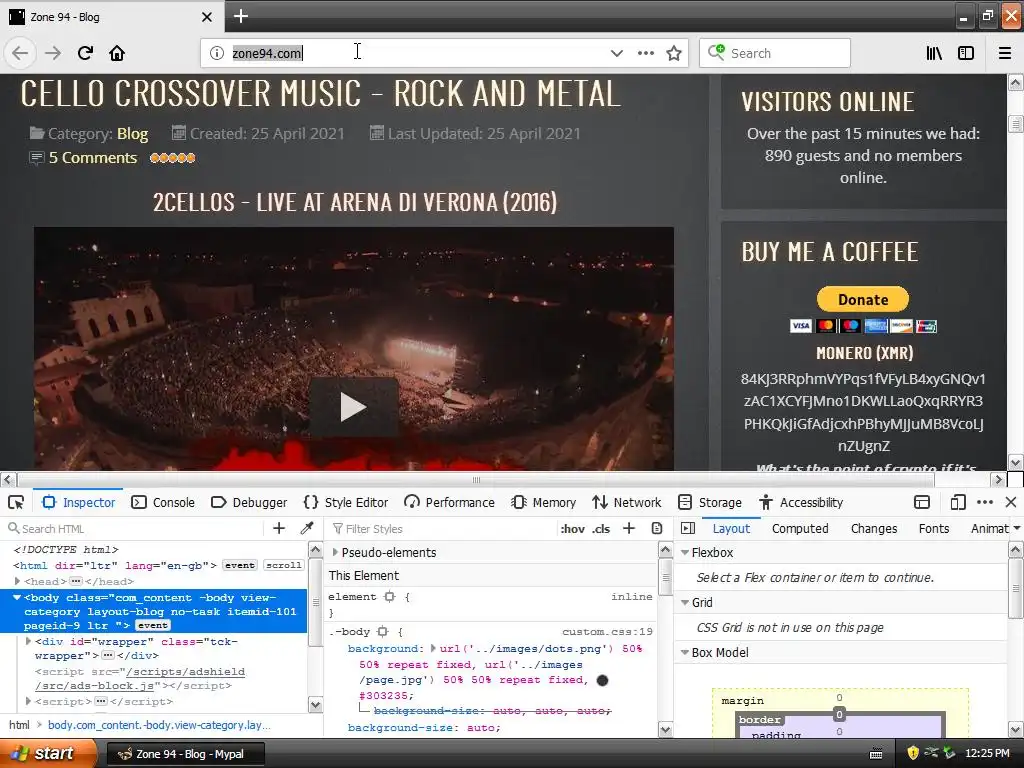Expand background url shorthand arrow
Screen dimensions: 1024x768
click(433, 648)
